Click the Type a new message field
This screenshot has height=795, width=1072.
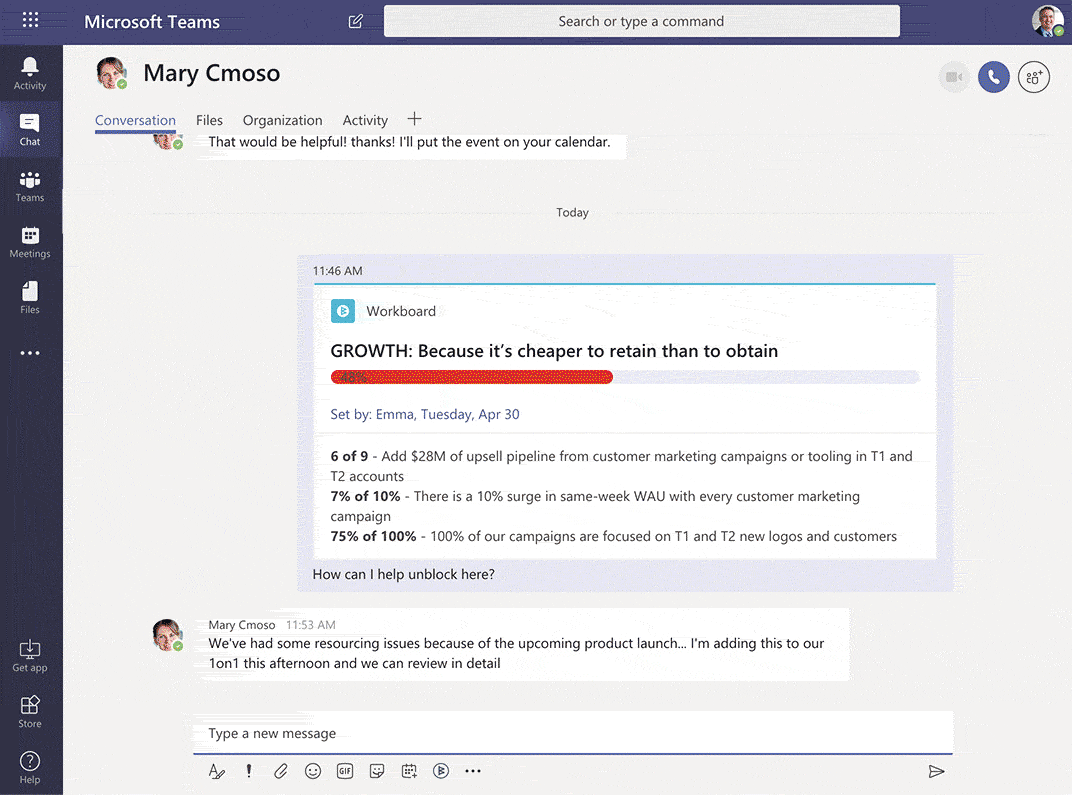tap(572, 733)
